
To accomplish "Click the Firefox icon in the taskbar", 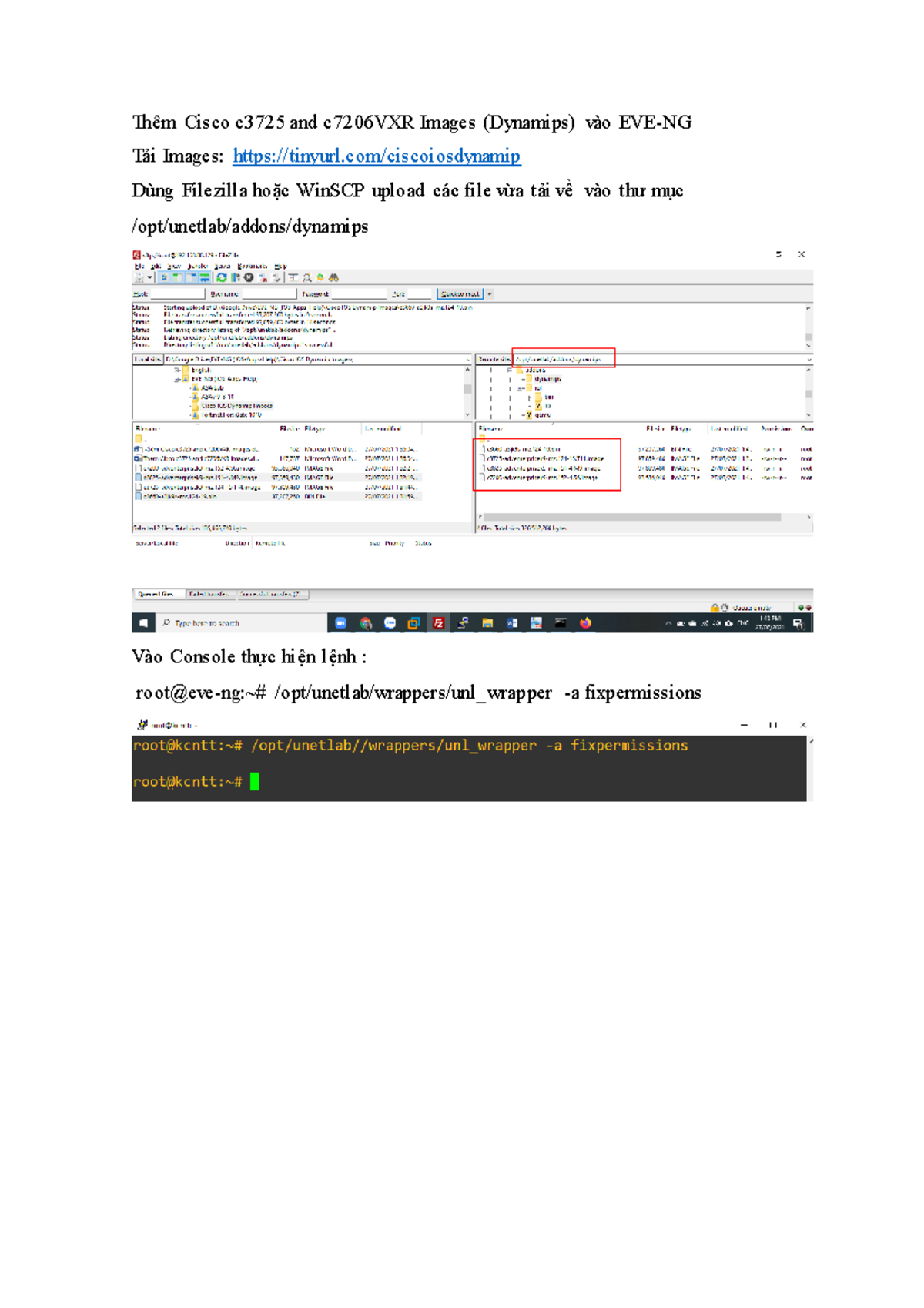I will (585, 623).
